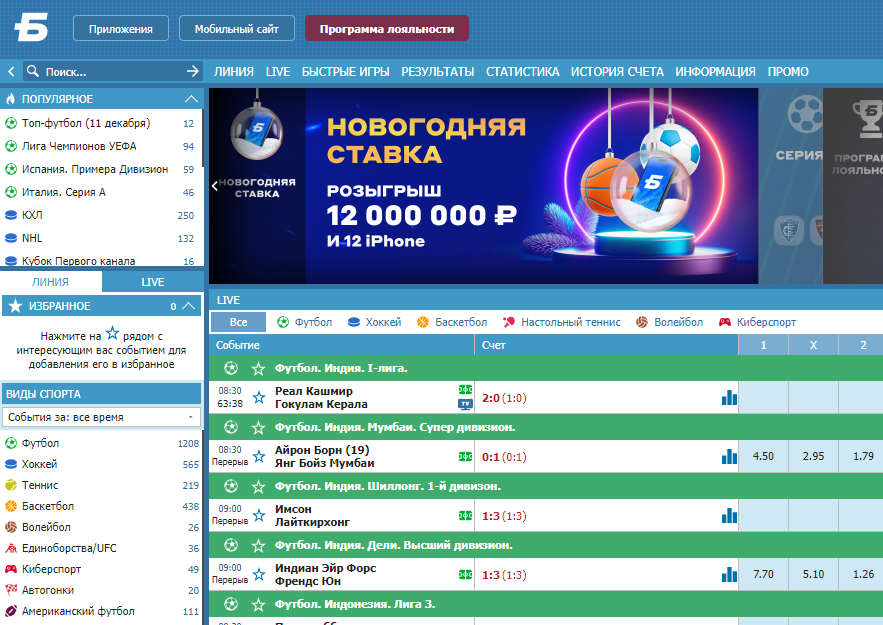Add Реал Кашмир match to favorites
Screen dimensions: 883x625
(259, 398)
